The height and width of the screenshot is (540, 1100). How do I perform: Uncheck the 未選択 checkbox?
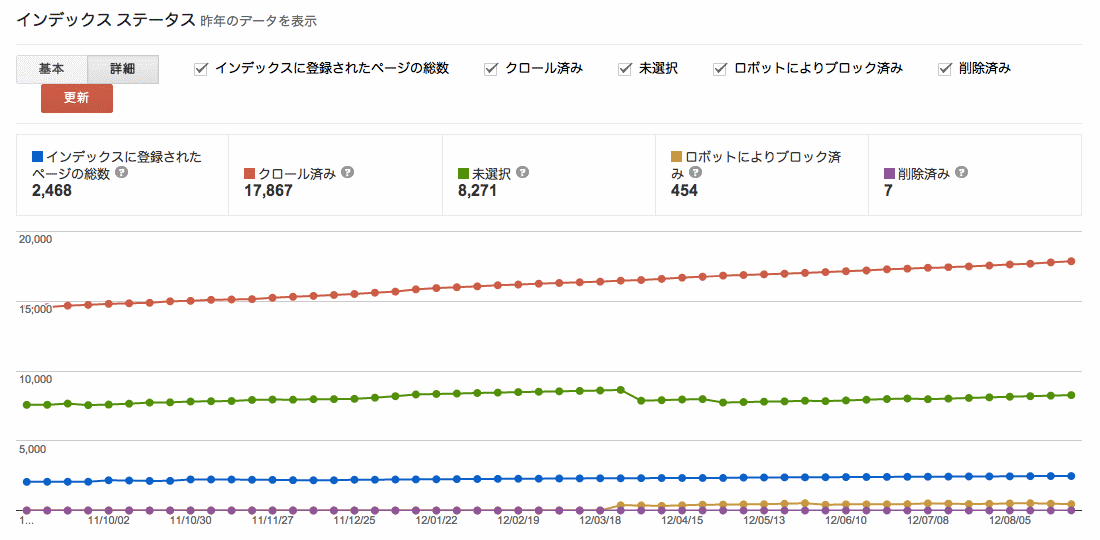tap(625, 69)
